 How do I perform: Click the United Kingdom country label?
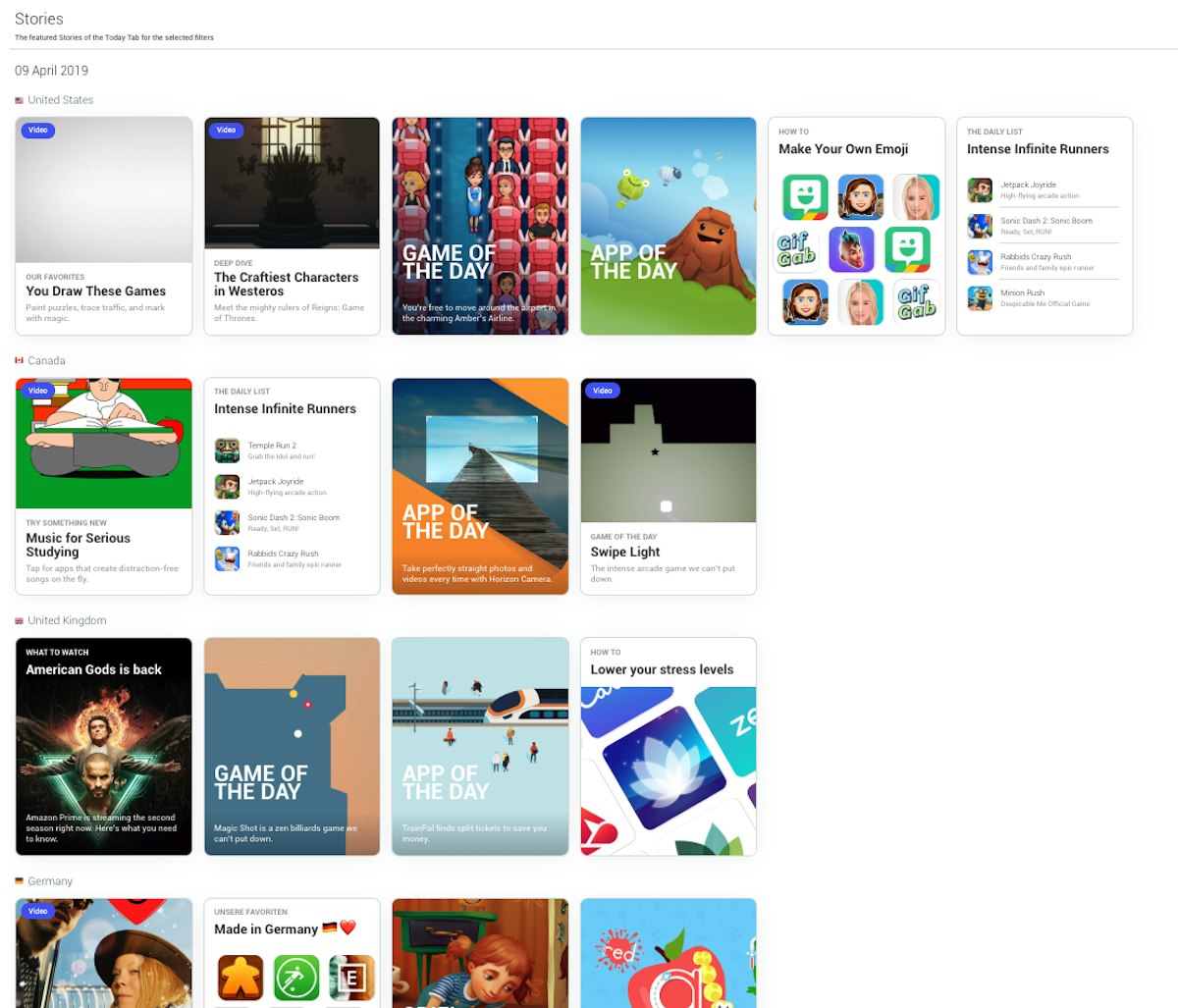pos(67,620)
